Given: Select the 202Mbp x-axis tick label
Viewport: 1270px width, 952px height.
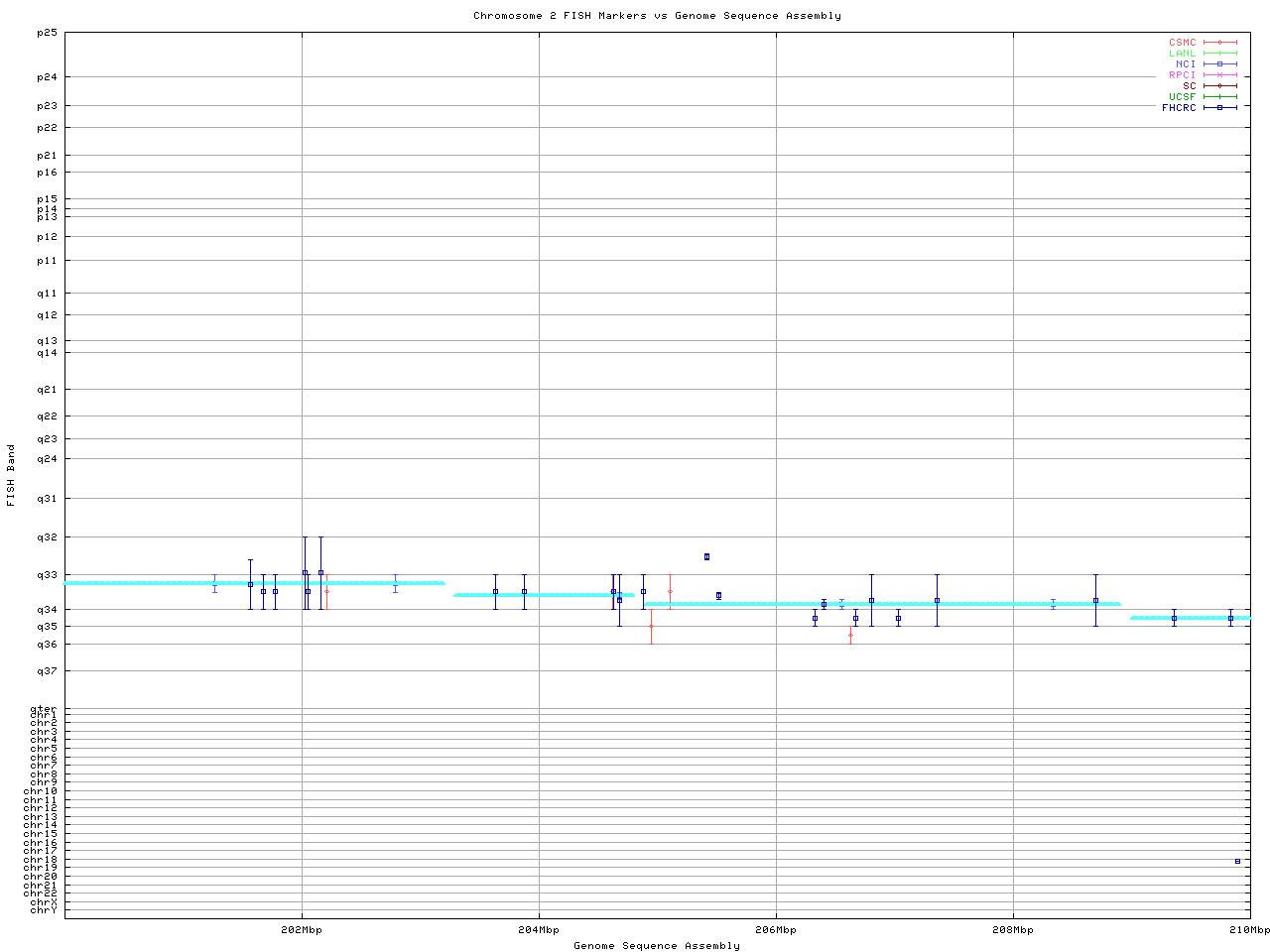Looking at the screenshot, I should [x=302, y=930].
